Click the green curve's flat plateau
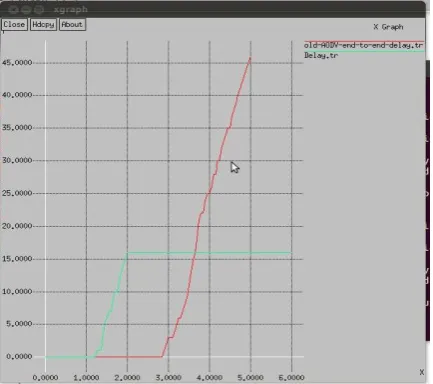Image resolution: width=433 pixels, height=384 pixels. pyautogui.click(x=209, y=253)
